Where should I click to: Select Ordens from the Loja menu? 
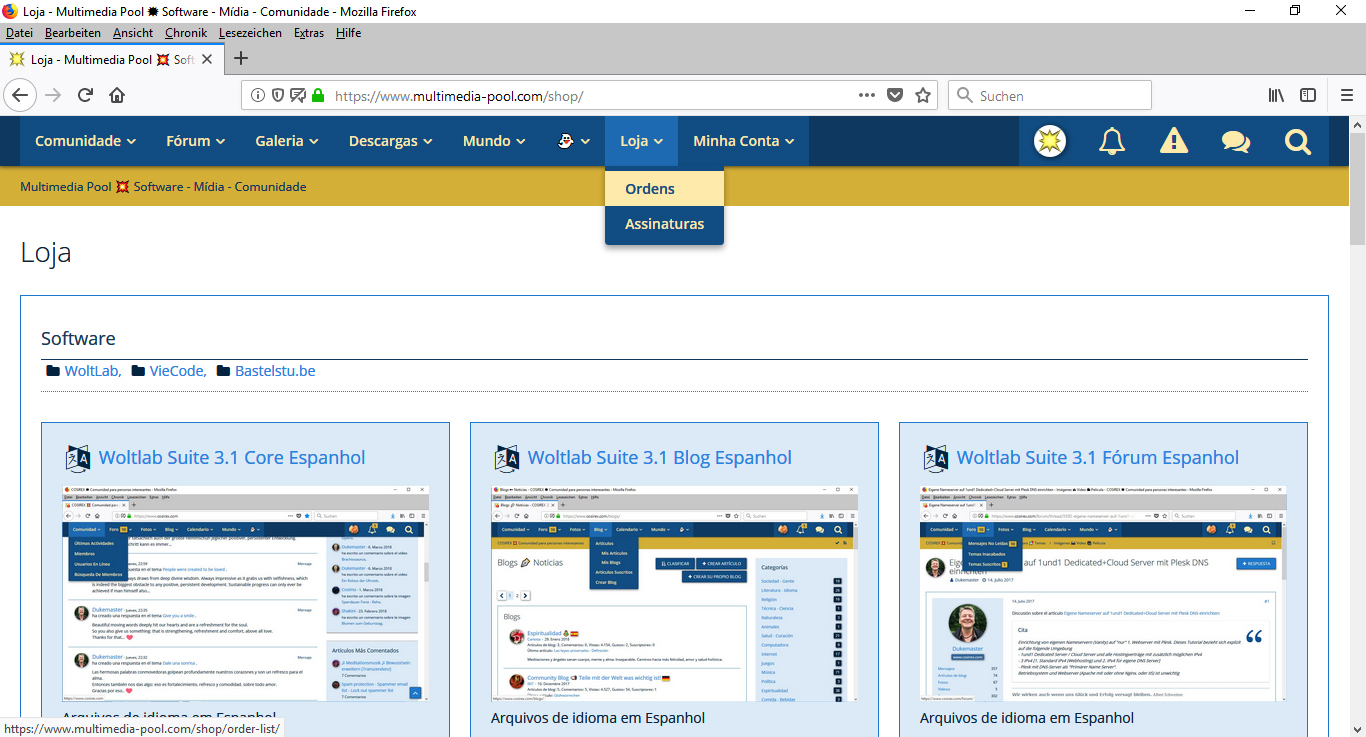tap(650, 189)
